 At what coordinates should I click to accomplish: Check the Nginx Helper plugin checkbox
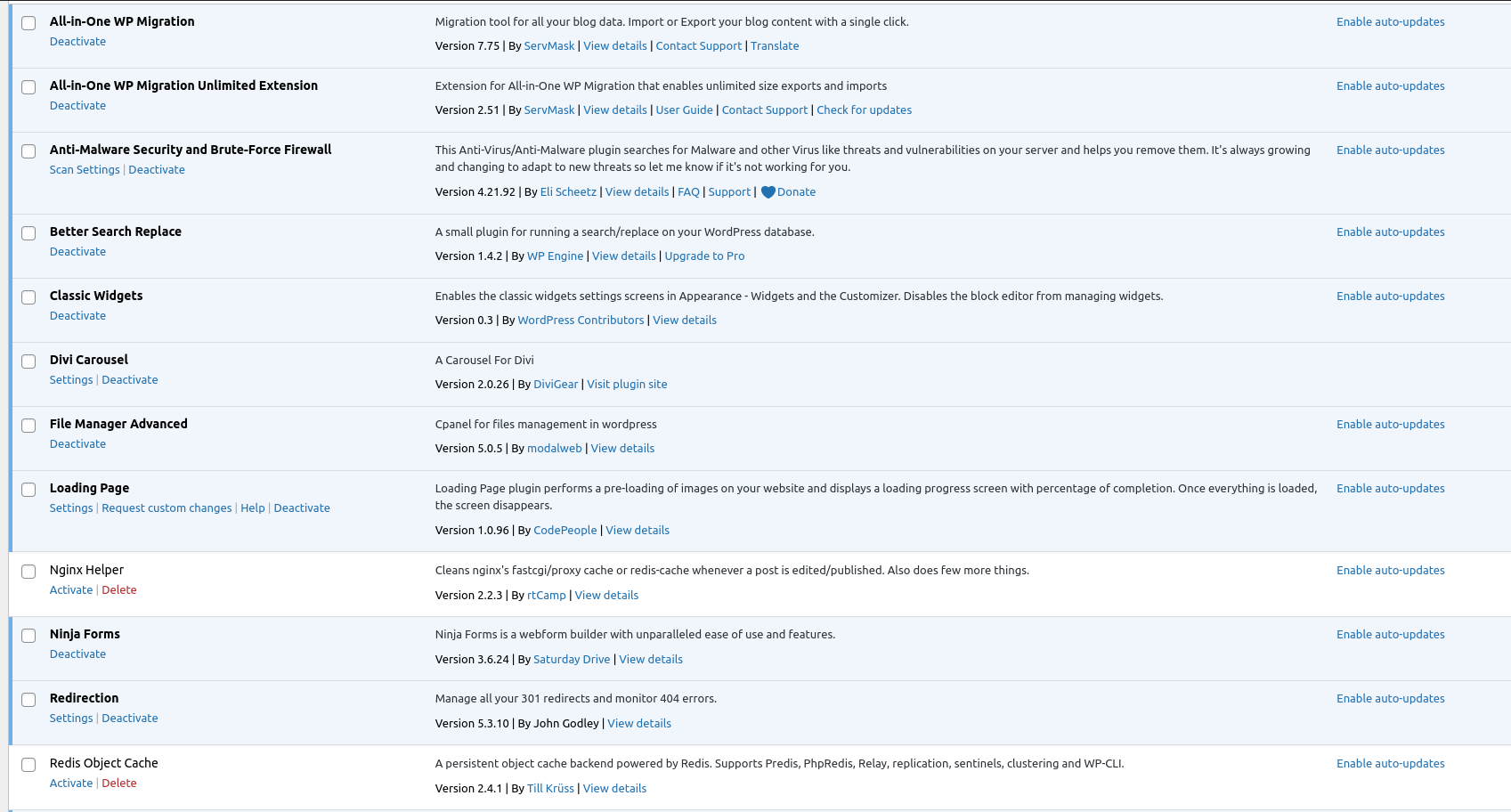click(28, 572)
